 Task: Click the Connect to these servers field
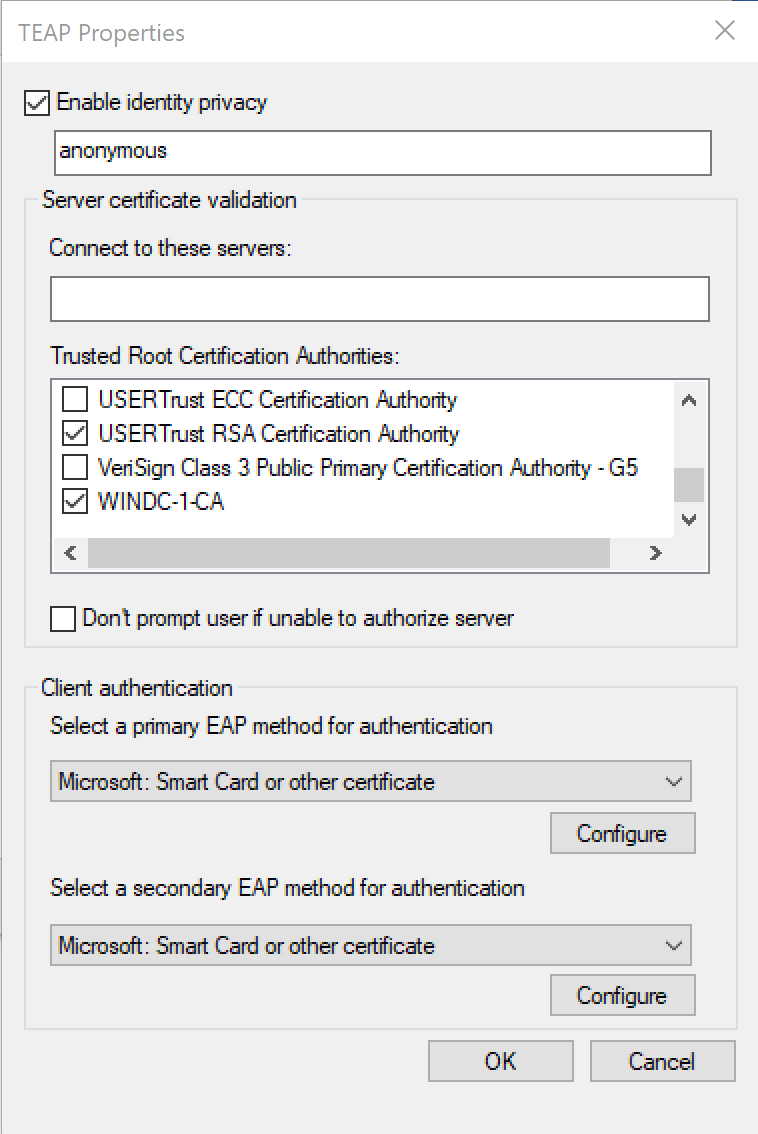click(379, 298)
